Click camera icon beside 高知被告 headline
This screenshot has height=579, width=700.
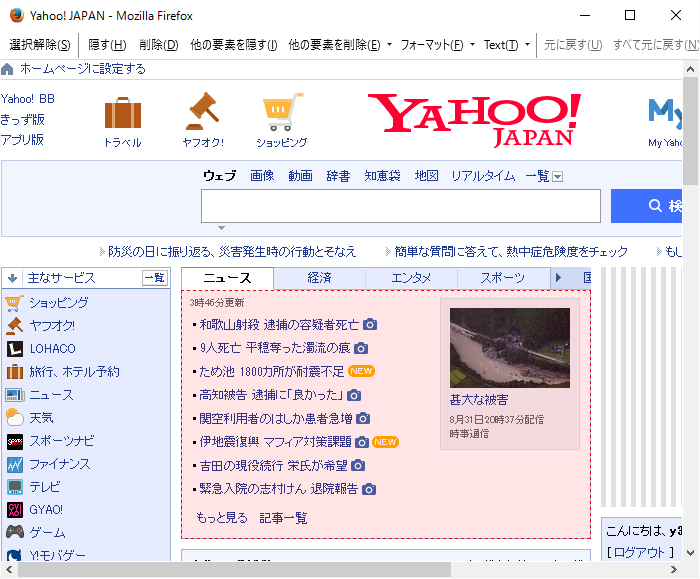tap(354, 395)
